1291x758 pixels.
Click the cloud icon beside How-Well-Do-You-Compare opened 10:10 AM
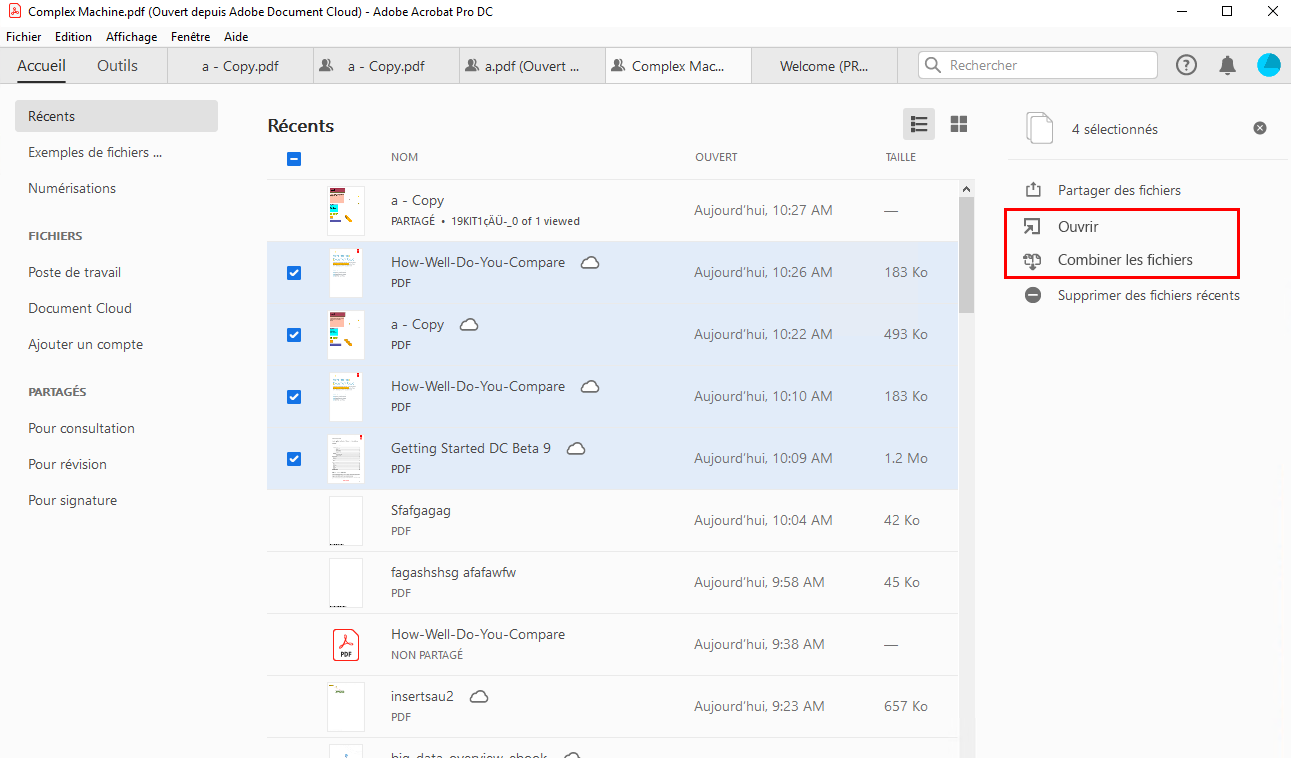(x=590, y=386)
